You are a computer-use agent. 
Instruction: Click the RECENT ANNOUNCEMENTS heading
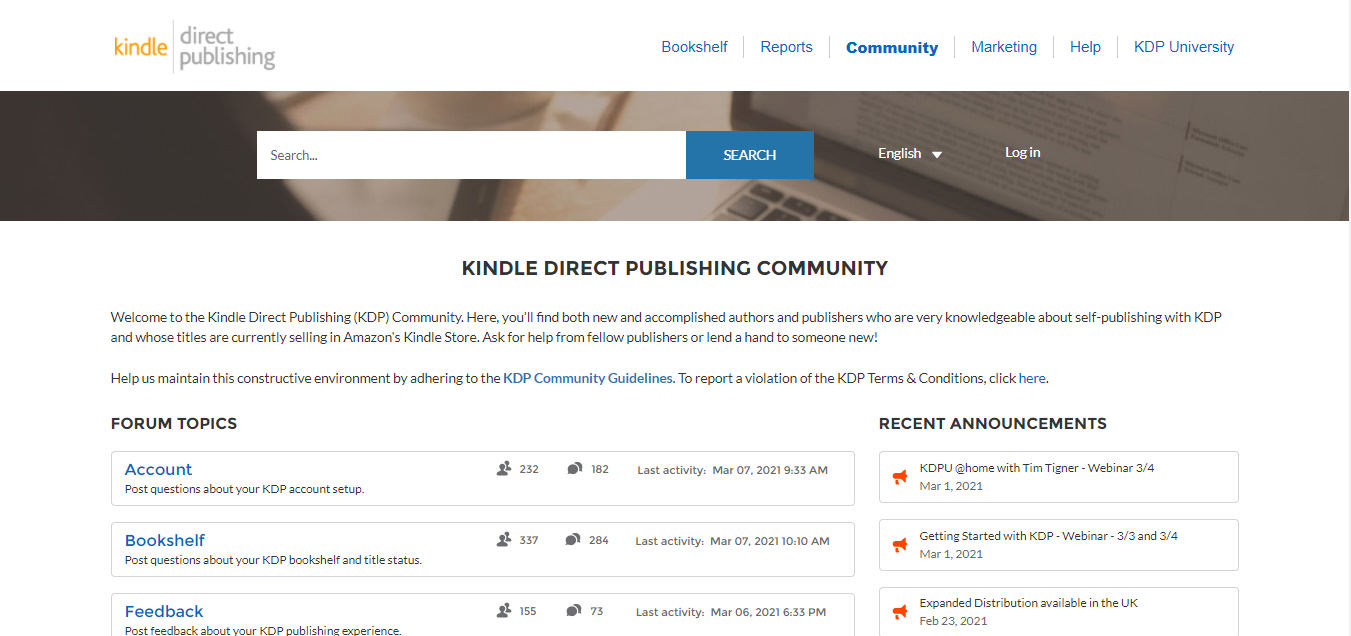(x=993, y=423)
